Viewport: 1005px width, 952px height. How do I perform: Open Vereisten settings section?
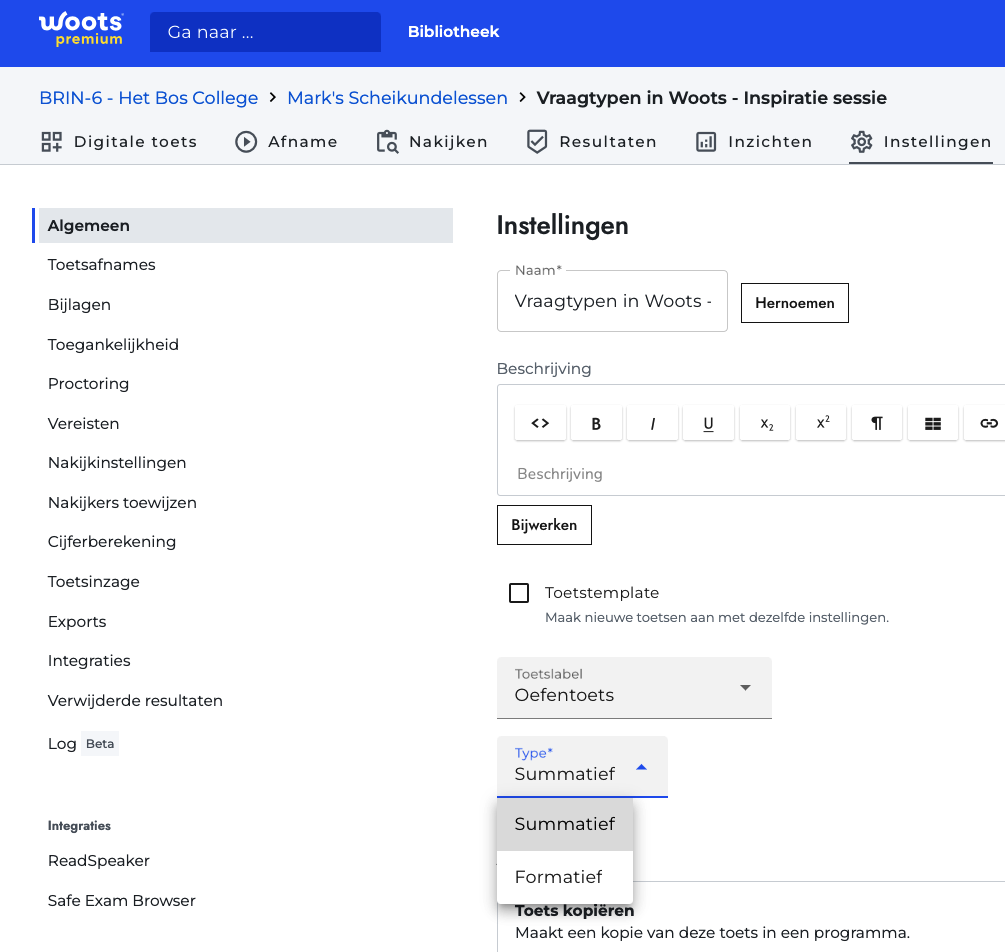pyautogui.click(x=83, y=424)
